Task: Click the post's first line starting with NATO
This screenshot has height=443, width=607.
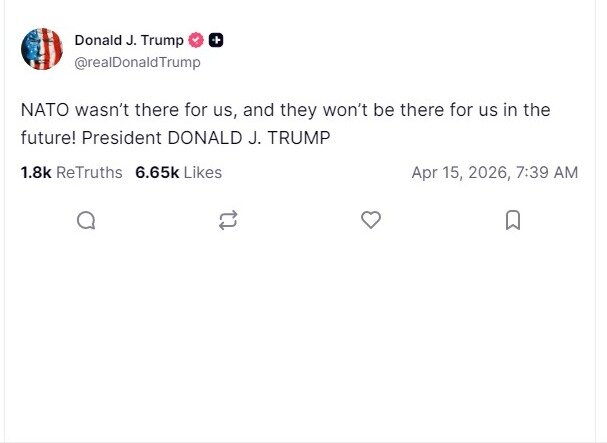Action: (x=285, y=109)
